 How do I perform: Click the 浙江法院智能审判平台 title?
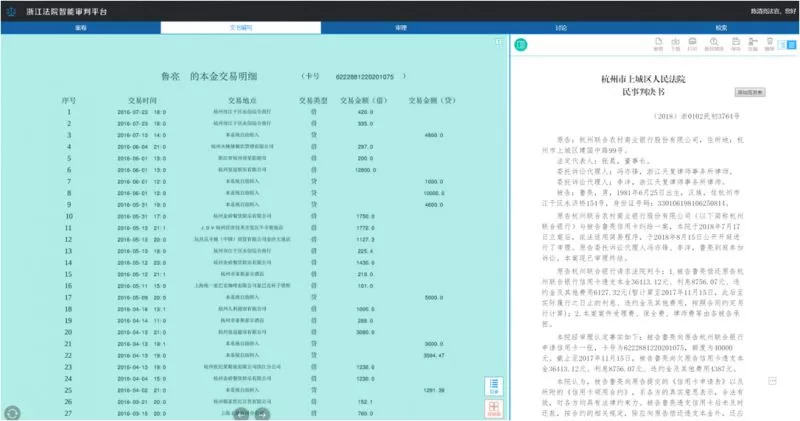point(67,11)
